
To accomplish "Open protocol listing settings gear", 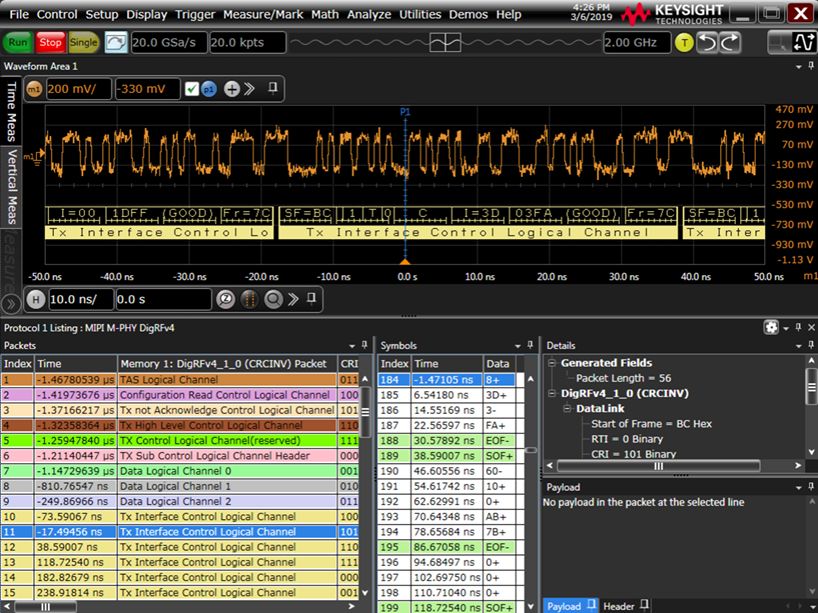I will [770, 327].
